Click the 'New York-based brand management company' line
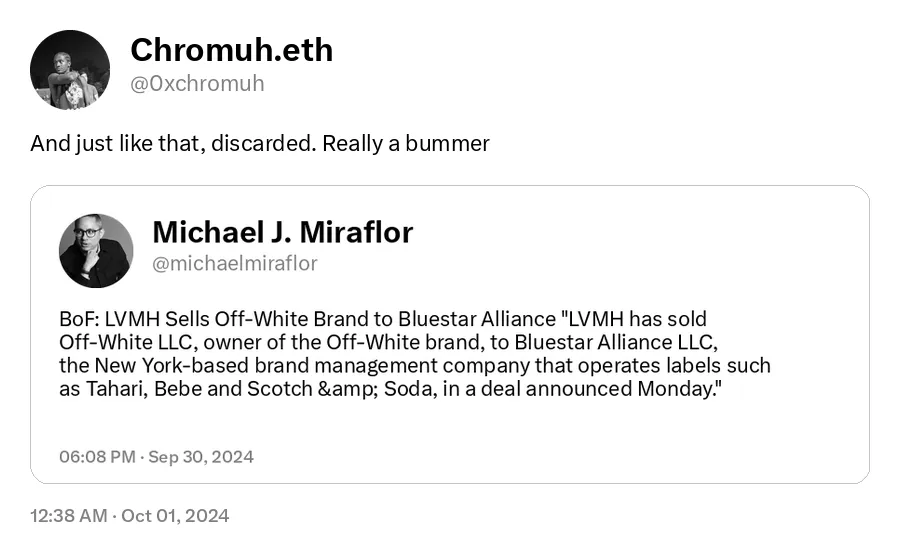Screen dimensions: 900x544 (415, 366)
